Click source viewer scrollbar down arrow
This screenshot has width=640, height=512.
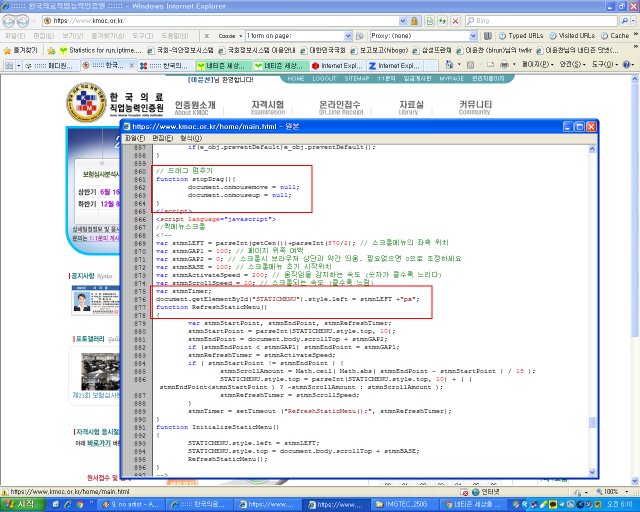[592, 472]
